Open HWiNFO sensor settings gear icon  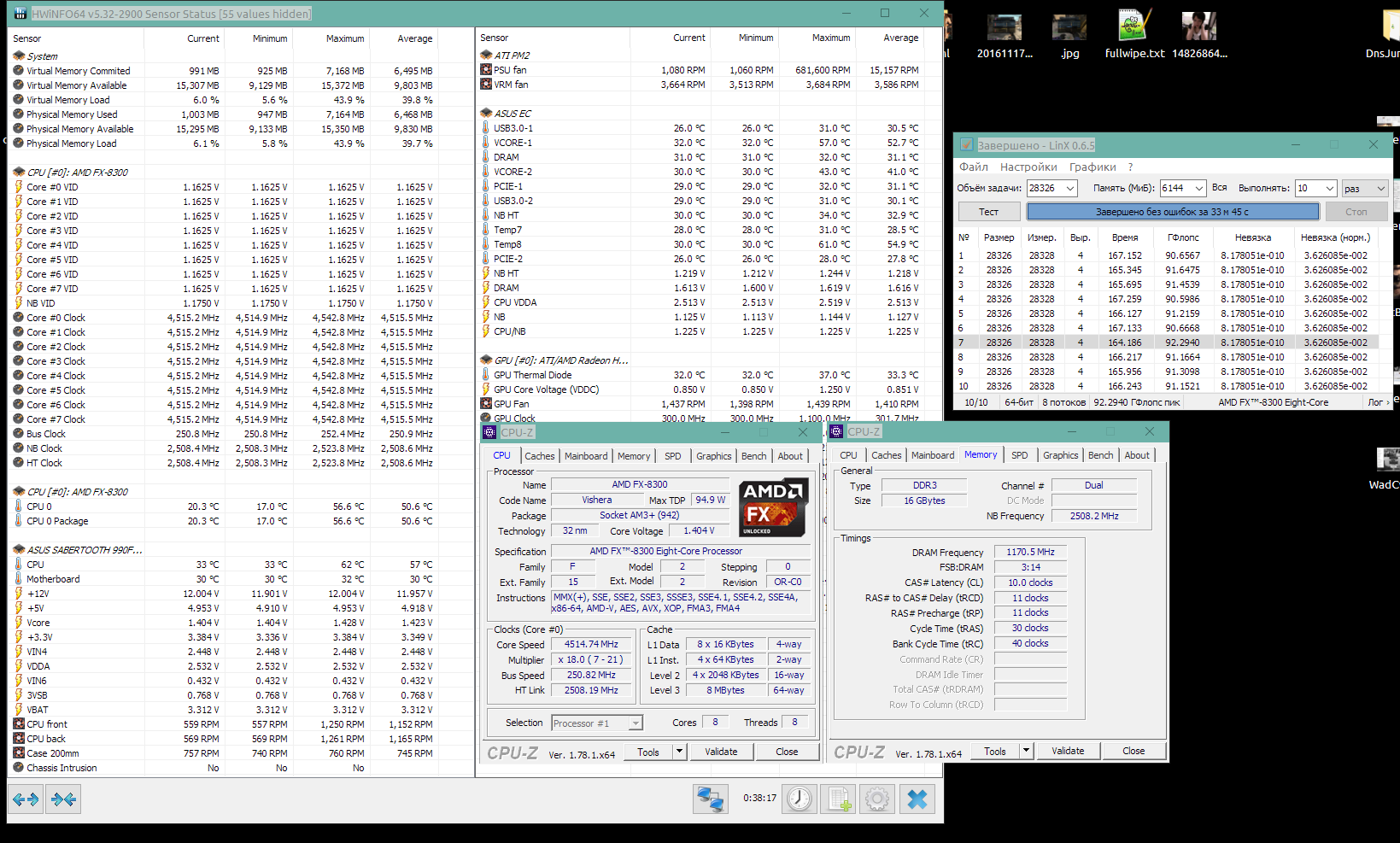[x=877, y=799]
